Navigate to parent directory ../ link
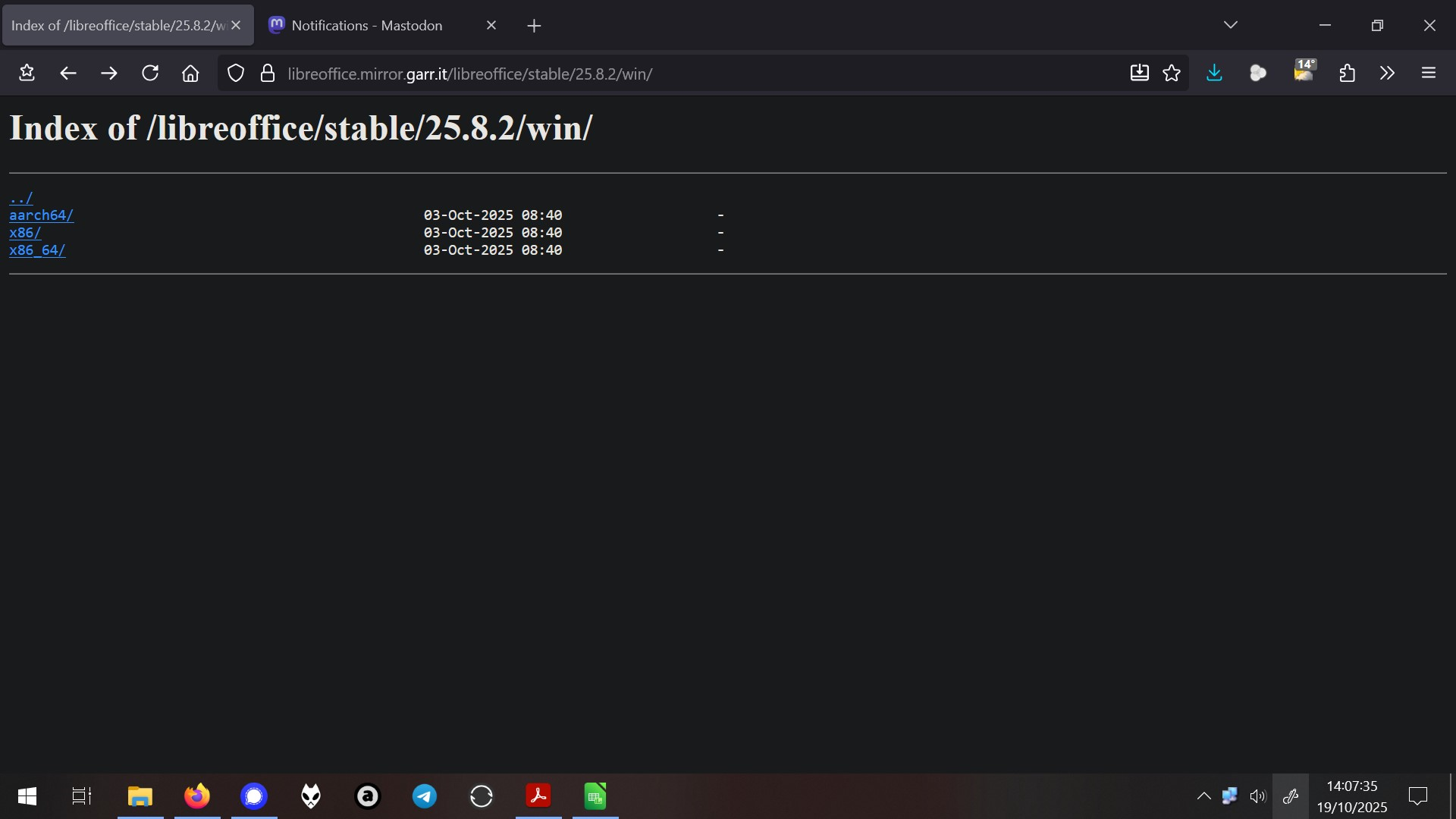 pyautogui.click(x=21, y=199)
